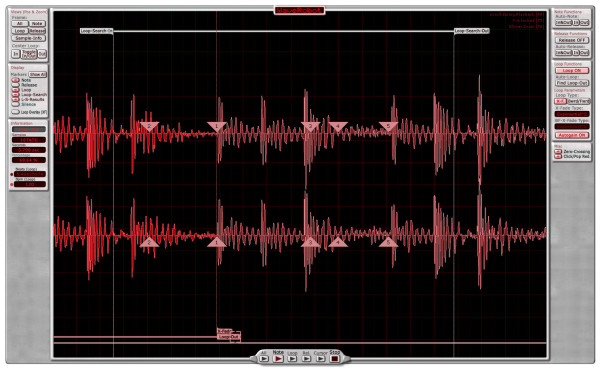Toggle the Note markers display

click(x=16, y=80)
